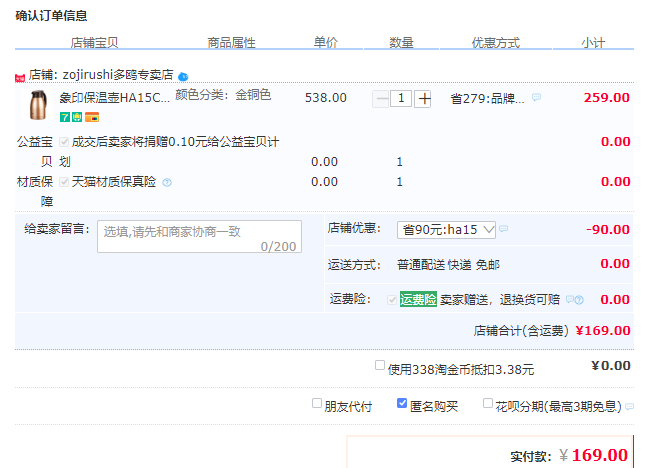Click the green shield guarantee icon
The width and height of the screenshot is (653, 468).
tap(77, 117)
